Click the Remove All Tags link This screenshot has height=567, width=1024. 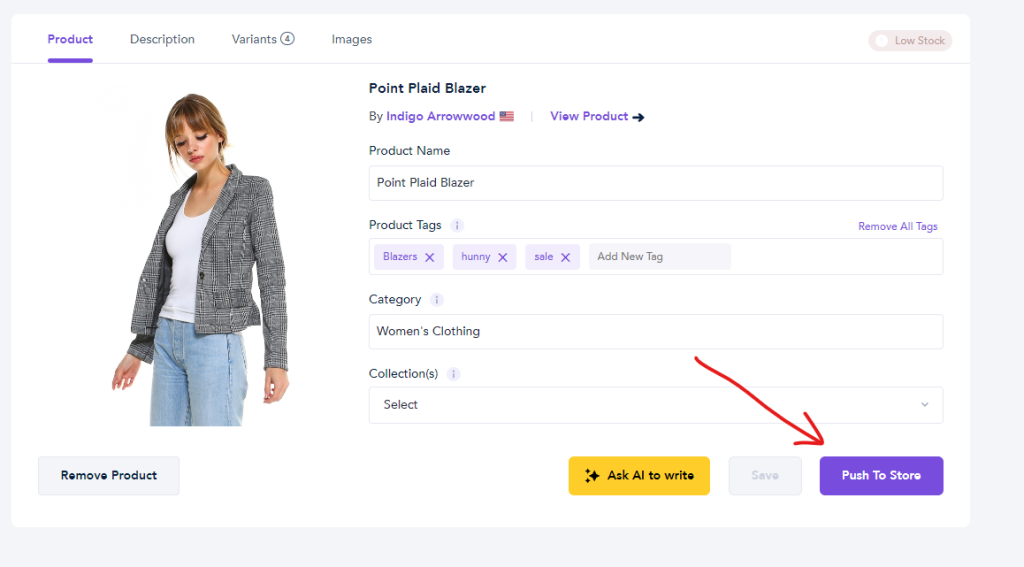897,227
